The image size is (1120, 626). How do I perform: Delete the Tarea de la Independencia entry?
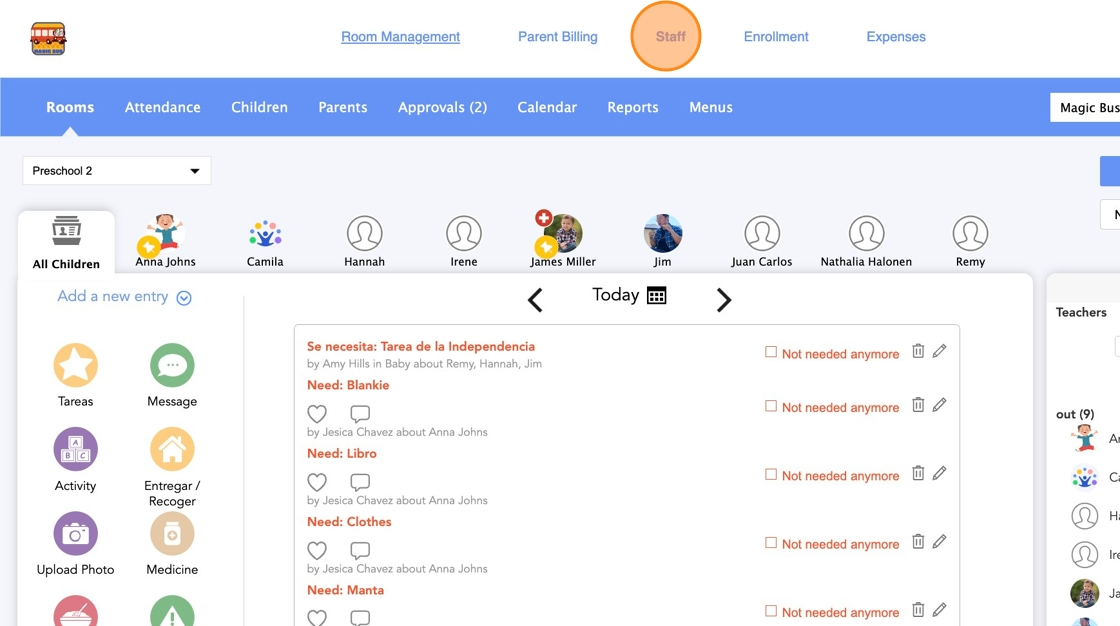pyautogui.click(x=918, y=351)
